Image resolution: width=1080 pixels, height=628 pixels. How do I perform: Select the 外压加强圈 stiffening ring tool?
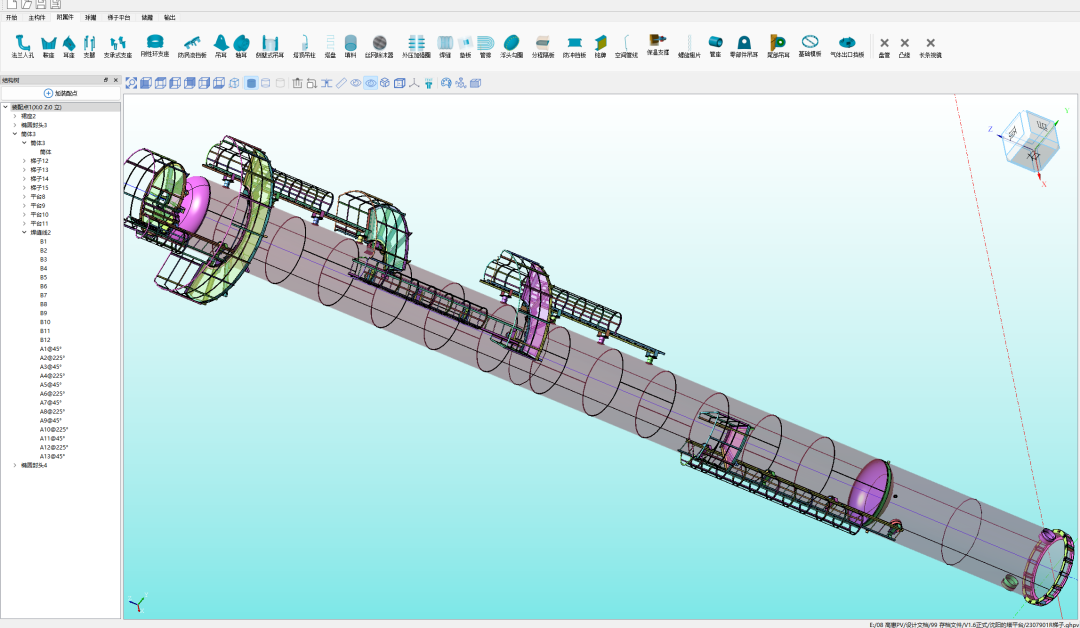(x=417, y=47)
